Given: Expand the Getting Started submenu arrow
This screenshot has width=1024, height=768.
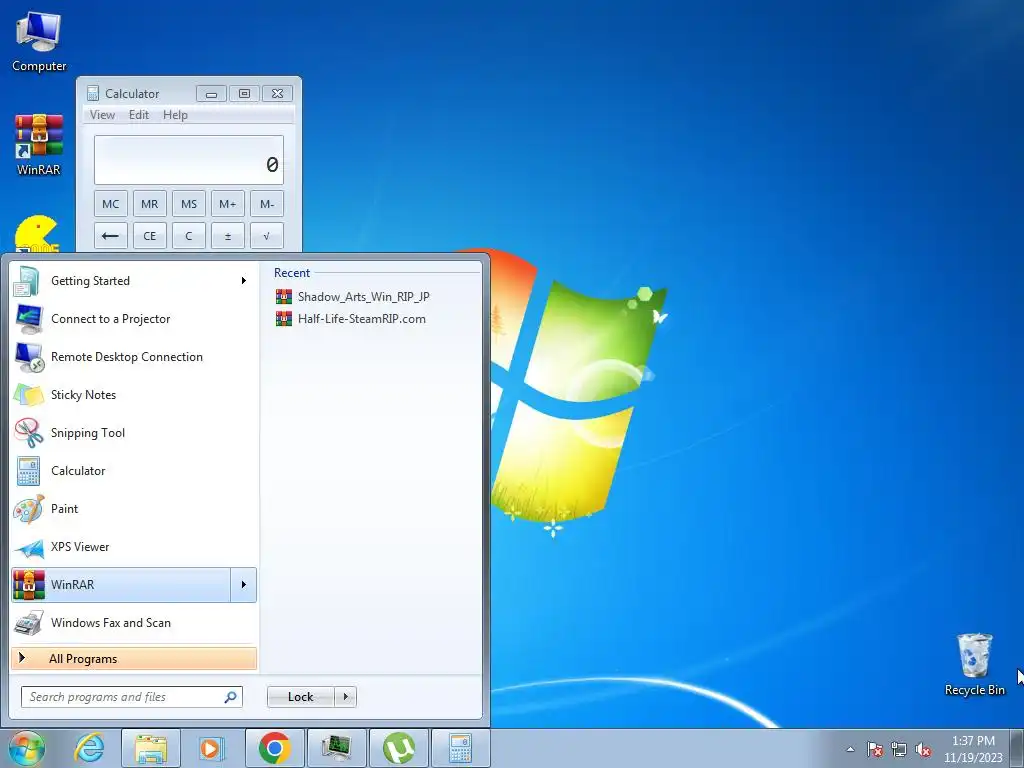Looking at the screenshot, I should click(244, 281).
